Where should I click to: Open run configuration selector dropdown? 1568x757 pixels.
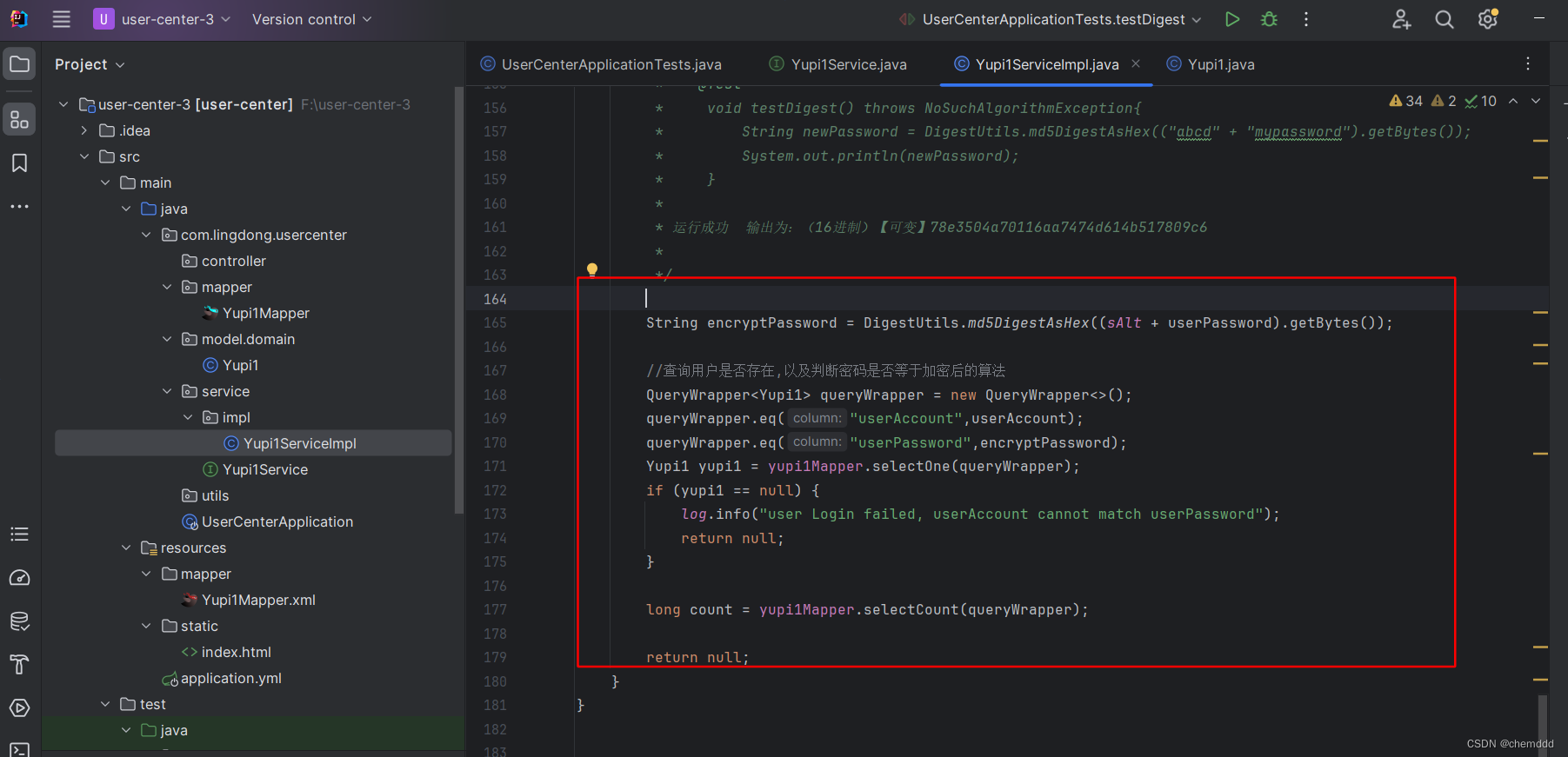coord(1051,19)
